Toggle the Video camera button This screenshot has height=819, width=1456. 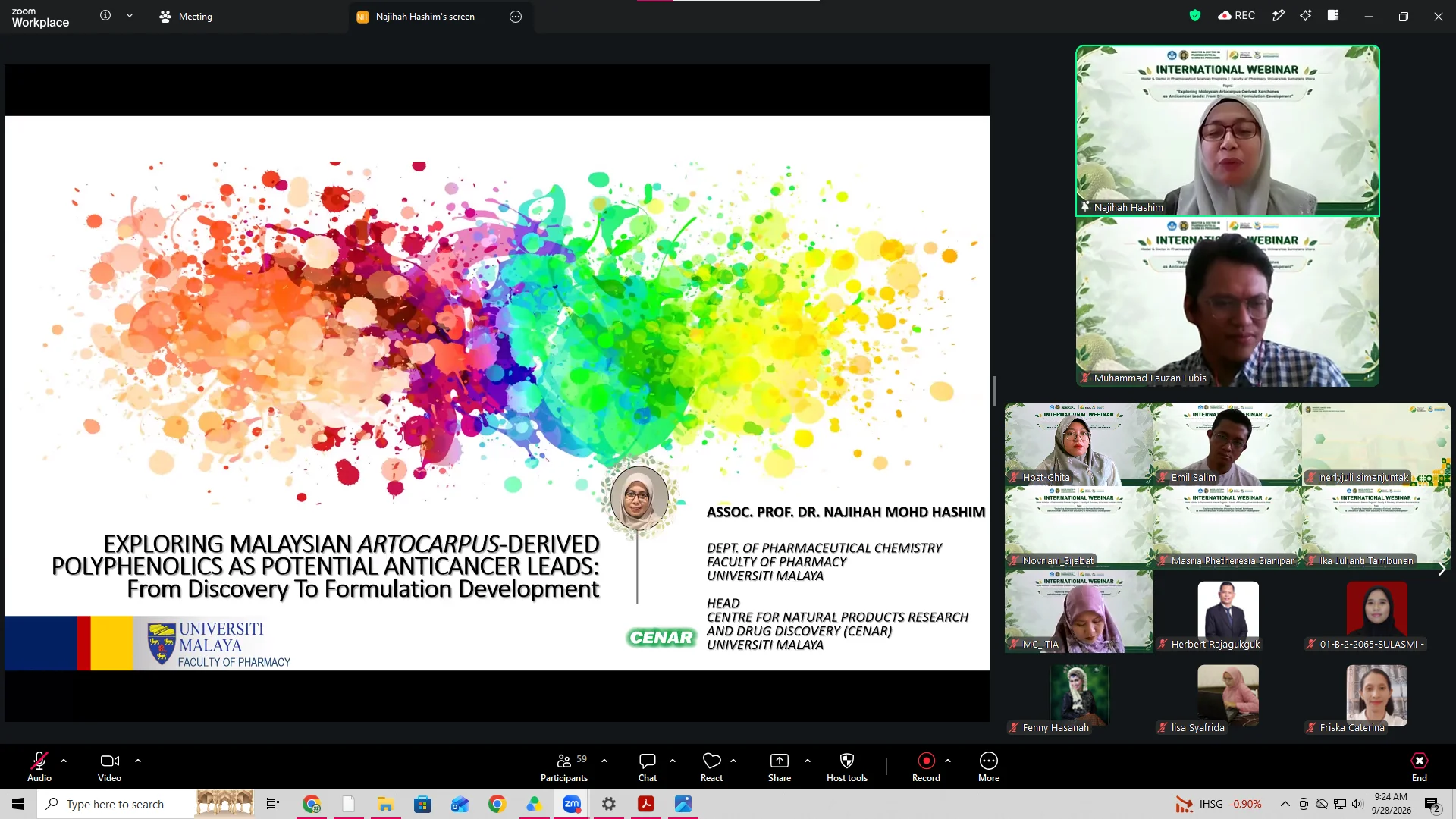(109, 766)
